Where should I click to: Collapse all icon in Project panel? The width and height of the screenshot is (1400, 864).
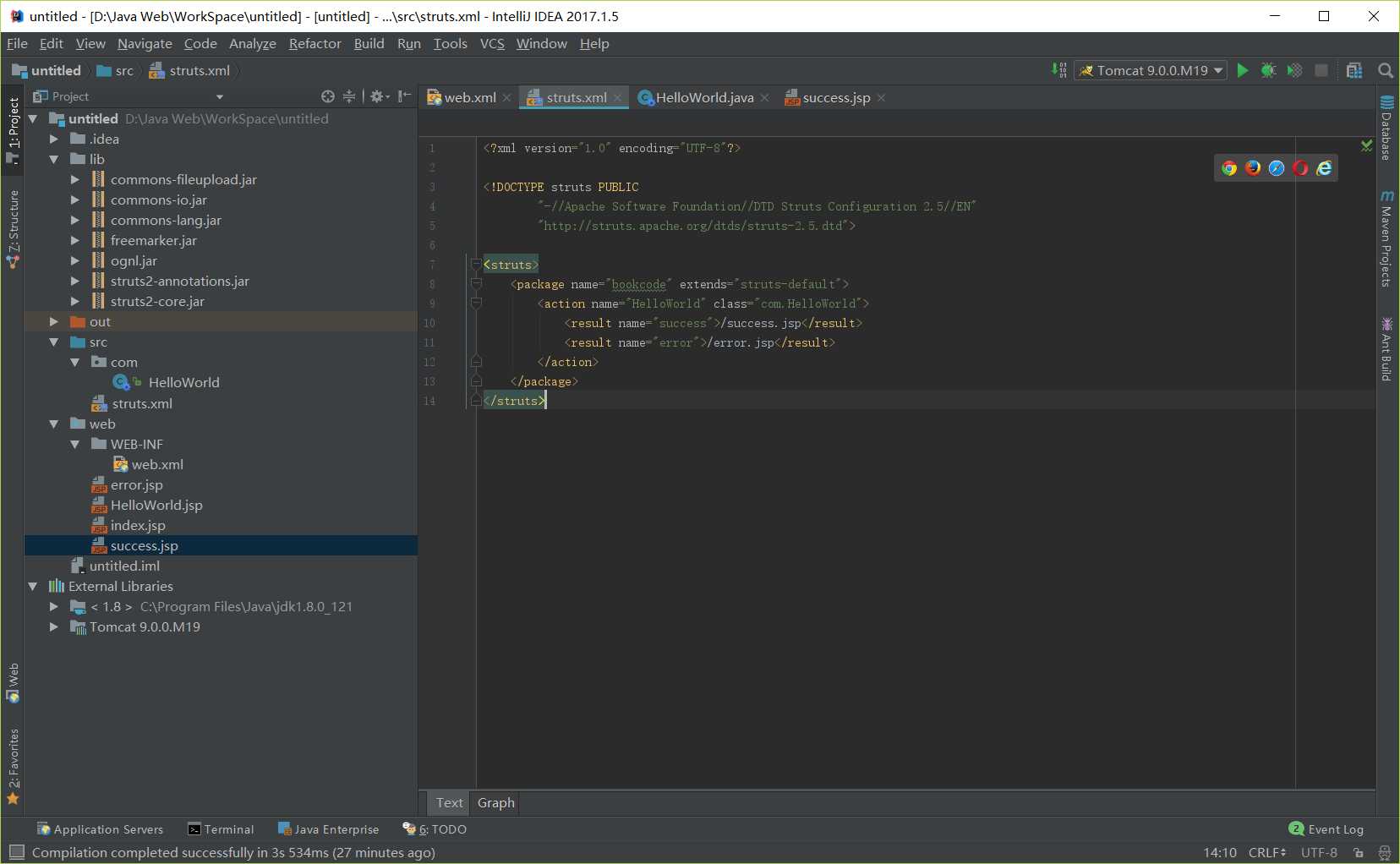(349, 96)
